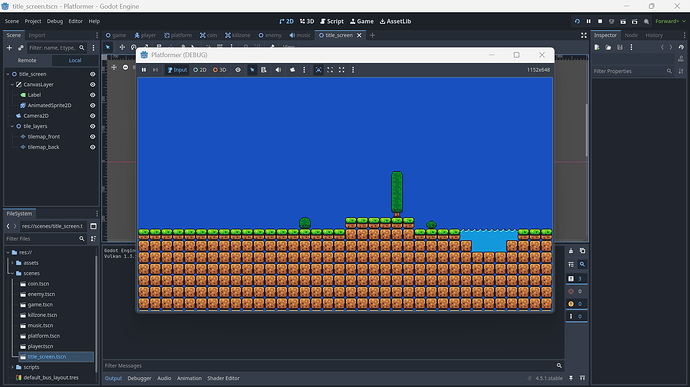Hide the CanvasLayer node

pos(92,85)
